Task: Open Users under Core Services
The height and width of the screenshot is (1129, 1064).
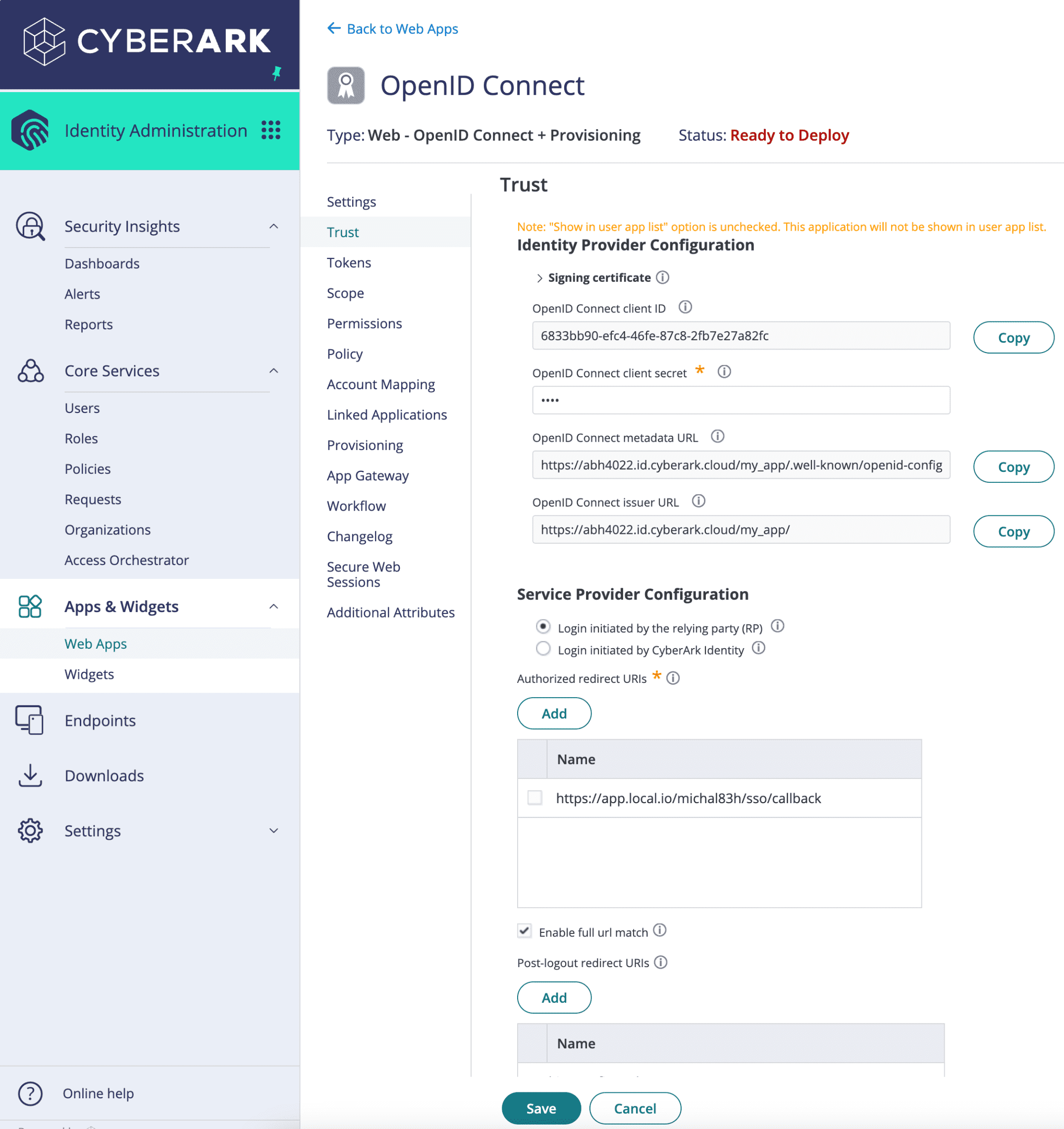Action: (82, 408)
